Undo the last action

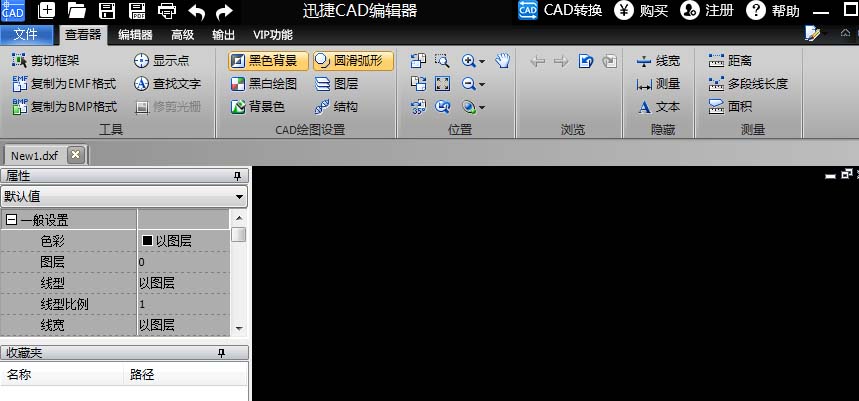coord(196,12)
